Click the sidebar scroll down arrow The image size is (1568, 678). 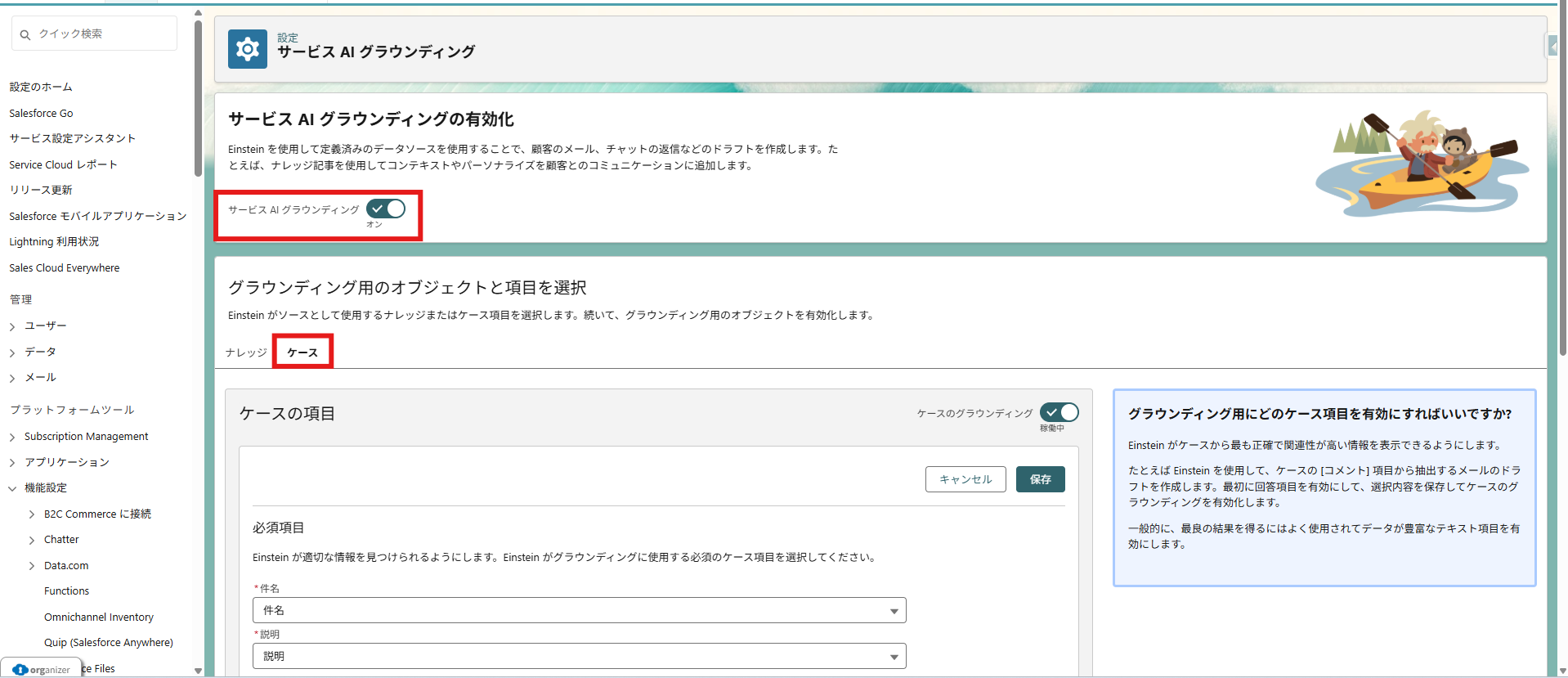(x=198, y=671)
